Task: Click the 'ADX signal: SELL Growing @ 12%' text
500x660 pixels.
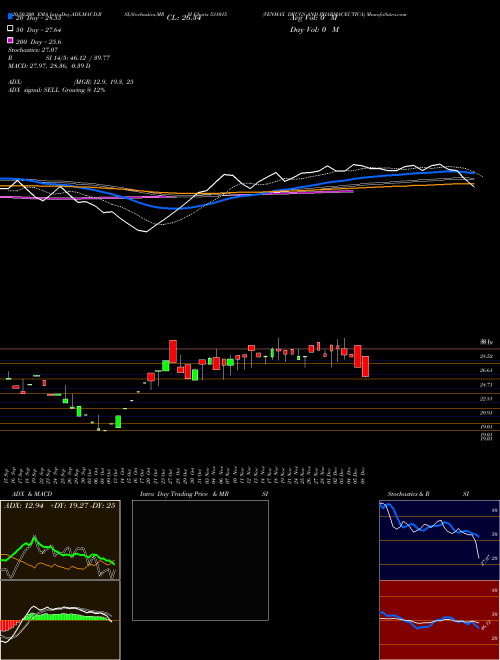Action: (56, 90)
